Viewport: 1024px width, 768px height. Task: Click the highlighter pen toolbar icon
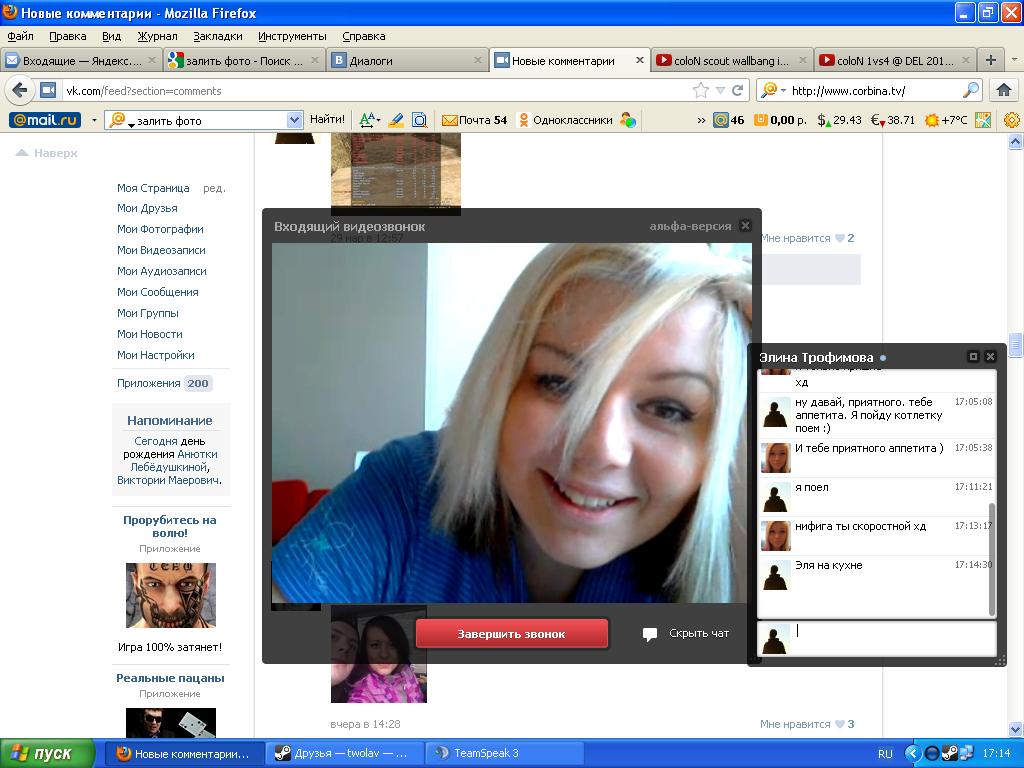pos(396,120)
